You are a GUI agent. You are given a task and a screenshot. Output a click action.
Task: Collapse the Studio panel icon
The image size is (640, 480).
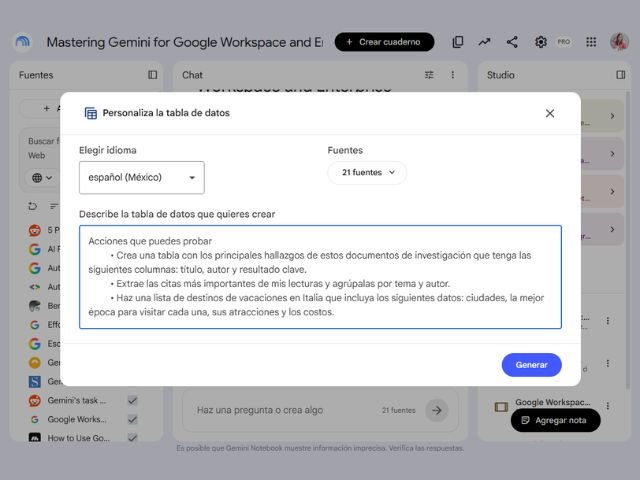(620, 75)
